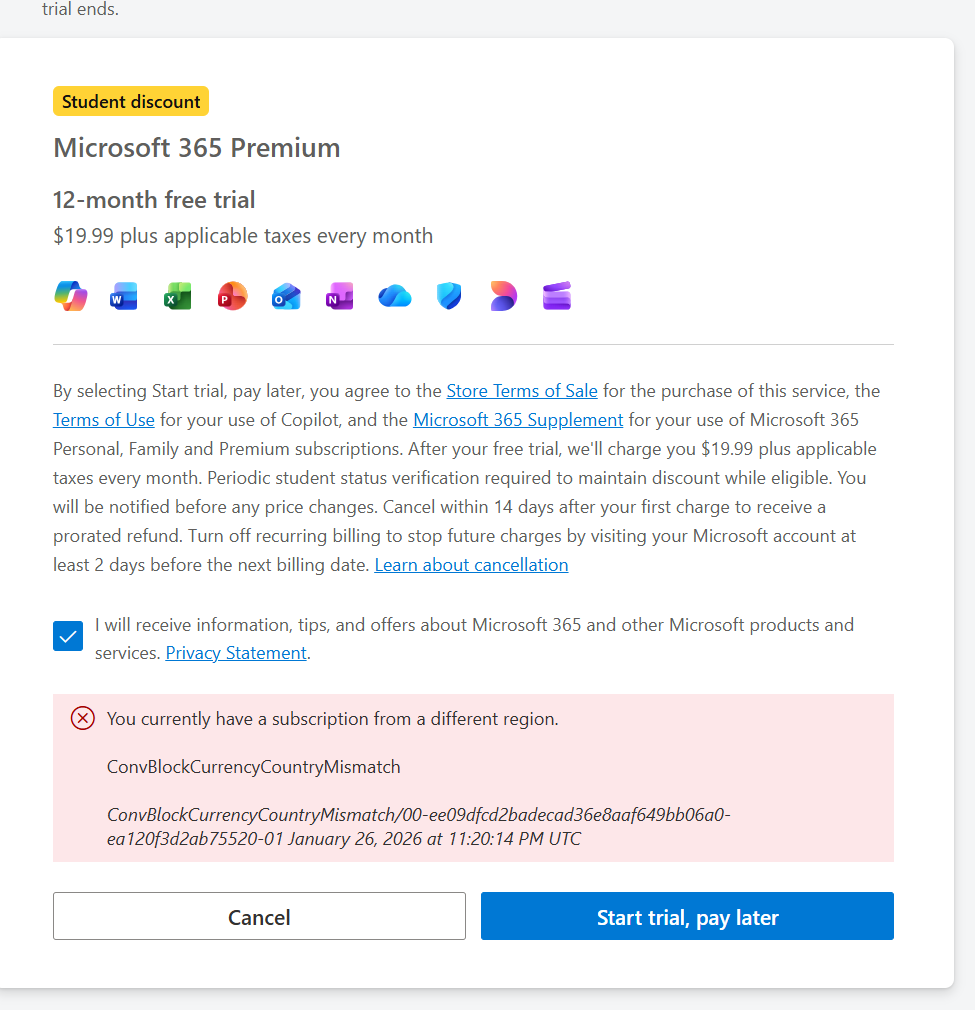Click the Copilot app icon
The image size is (975, 1010).
click(x=70, y=296)
